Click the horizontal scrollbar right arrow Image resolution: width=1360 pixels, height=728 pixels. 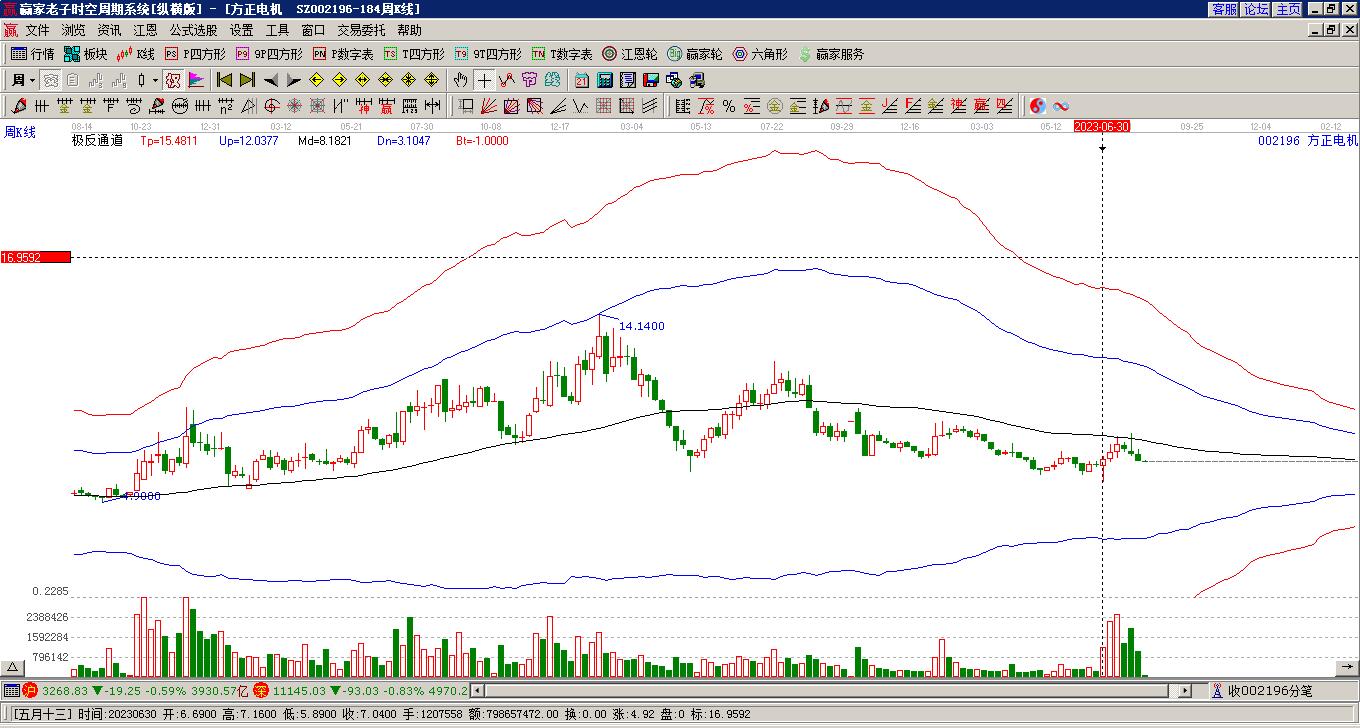(x=1185, y=690)
